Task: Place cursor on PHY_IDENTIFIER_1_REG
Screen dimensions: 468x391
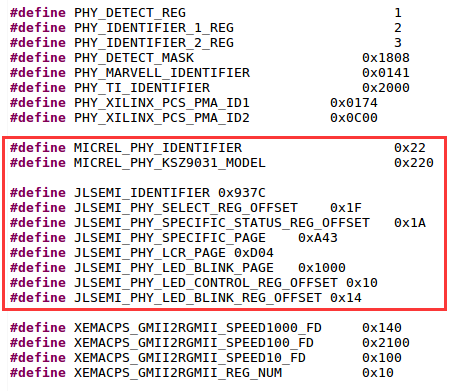Action: pos(154,28)
